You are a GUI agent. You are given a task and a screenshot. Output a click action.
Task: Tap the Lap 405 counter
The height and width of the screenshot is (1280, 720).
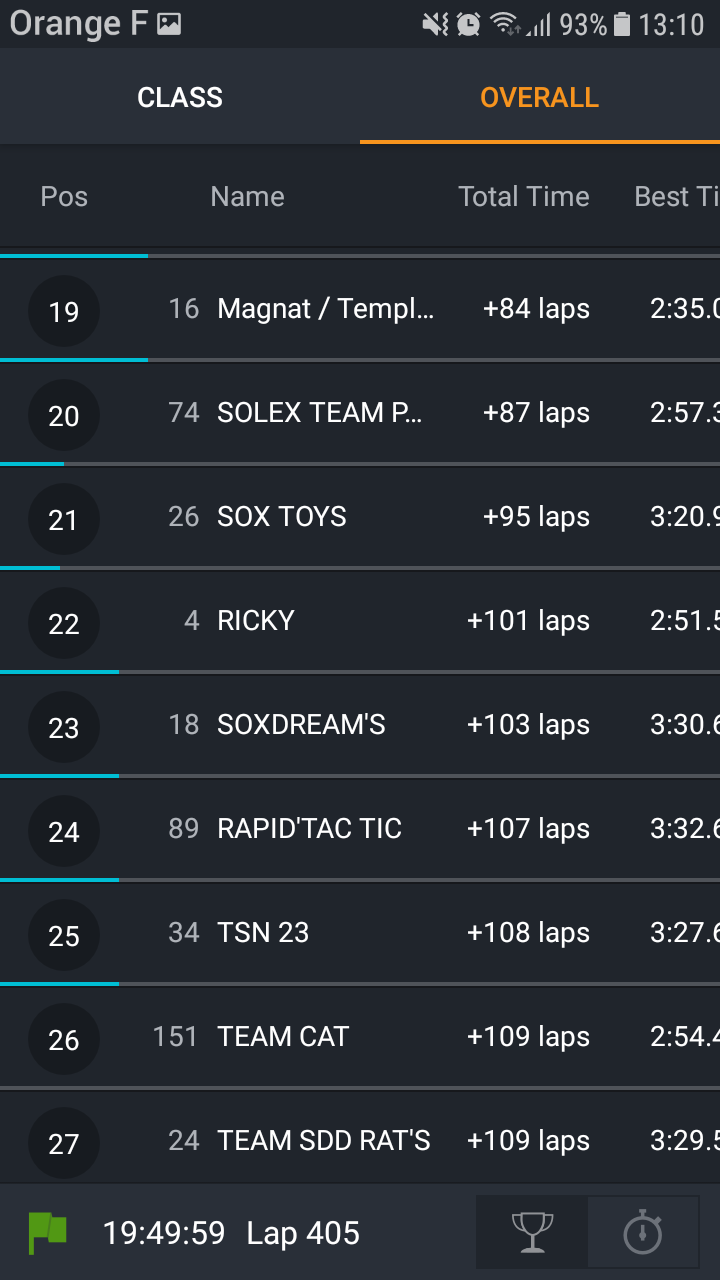pos(303,1233)
